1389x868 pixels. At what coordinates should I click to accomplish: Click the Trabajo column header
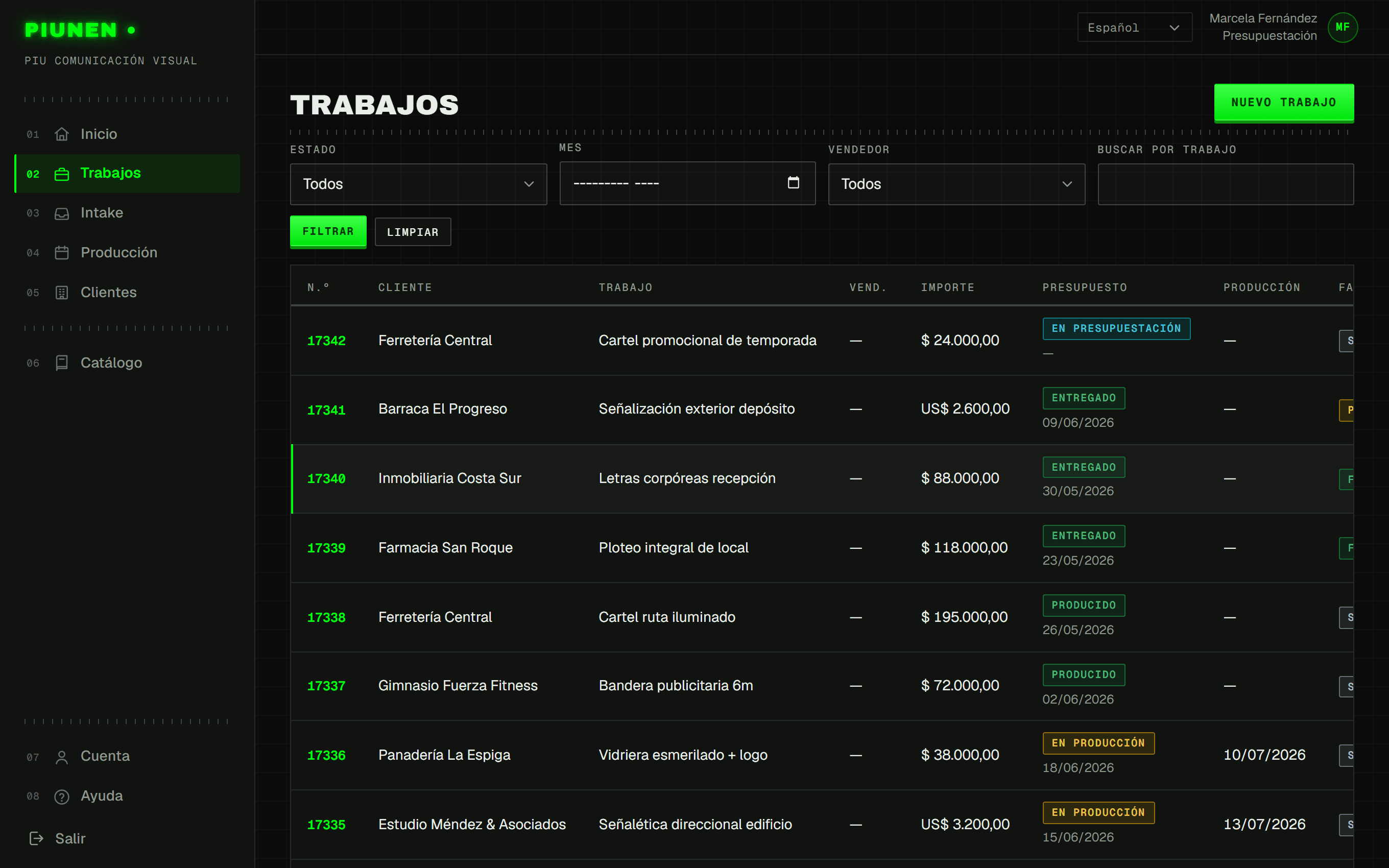(626, 287)
